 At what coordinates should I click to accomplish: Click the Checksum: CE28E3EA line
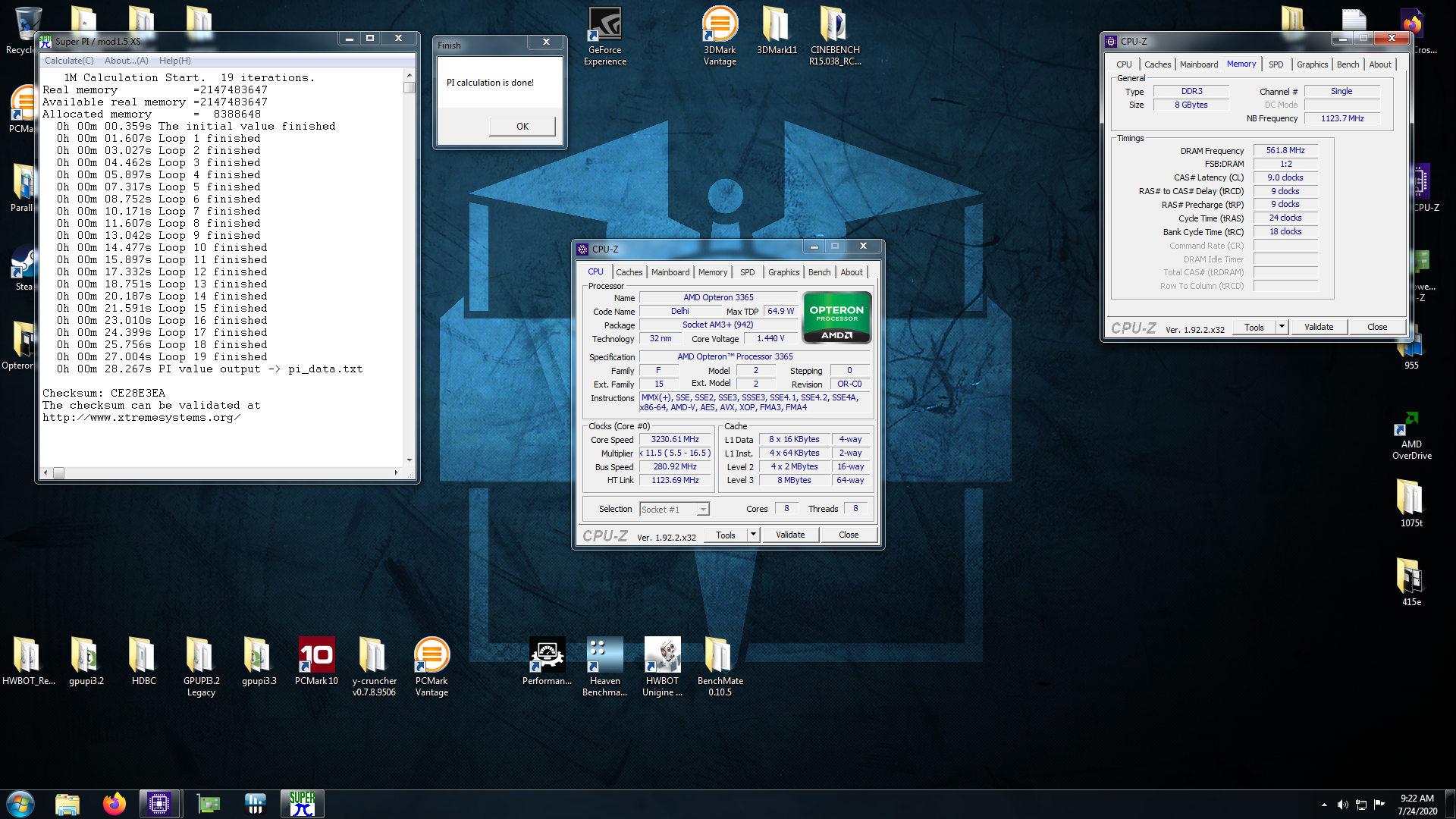point(104,393)
